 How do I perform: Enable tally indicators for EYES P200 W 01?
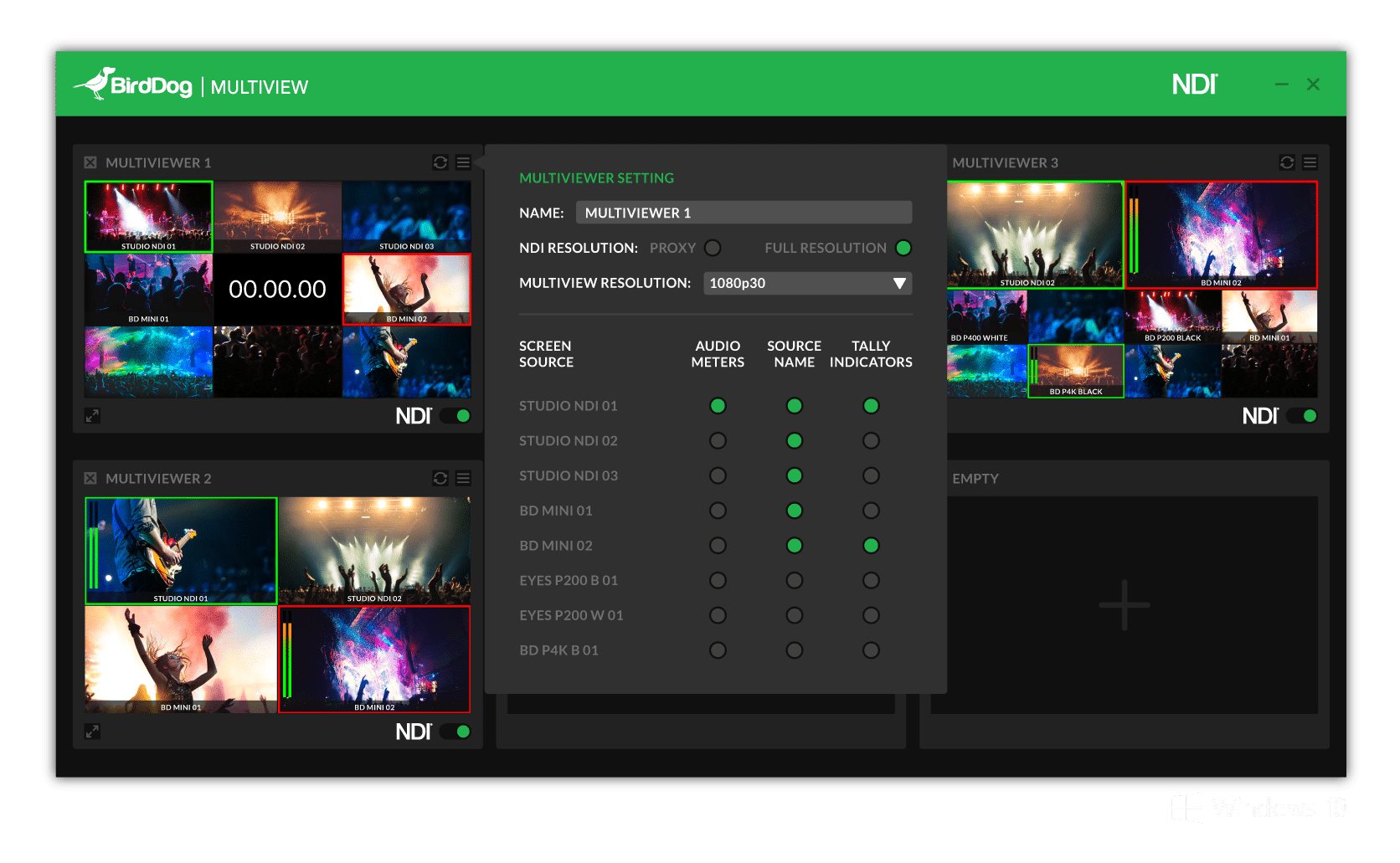[871, 615]
